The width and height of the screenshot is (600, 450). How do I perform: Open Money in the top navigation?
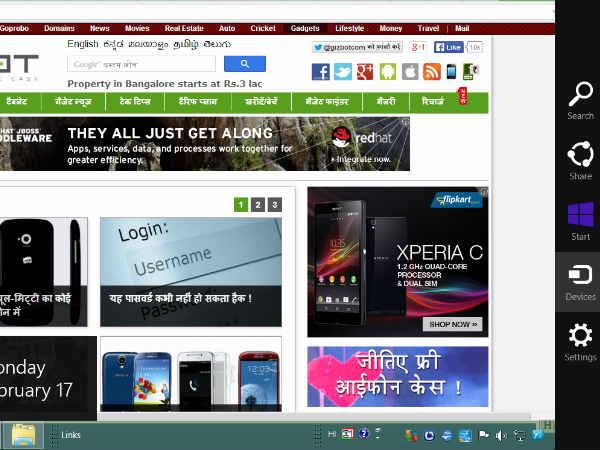click(x=391, y=28)
